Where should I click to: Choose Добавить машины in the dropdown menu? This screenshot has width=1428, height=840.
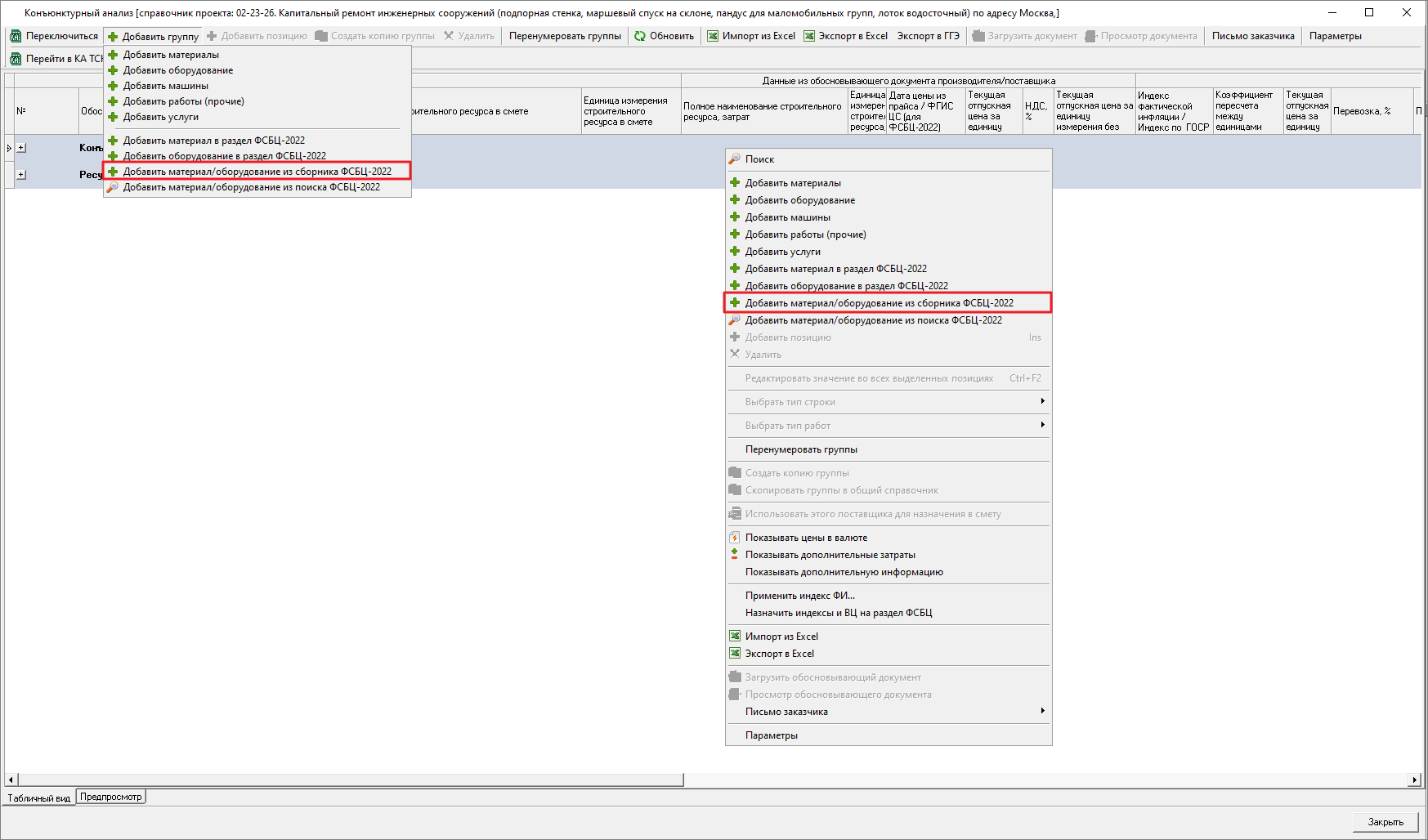[x=165, y=86]
